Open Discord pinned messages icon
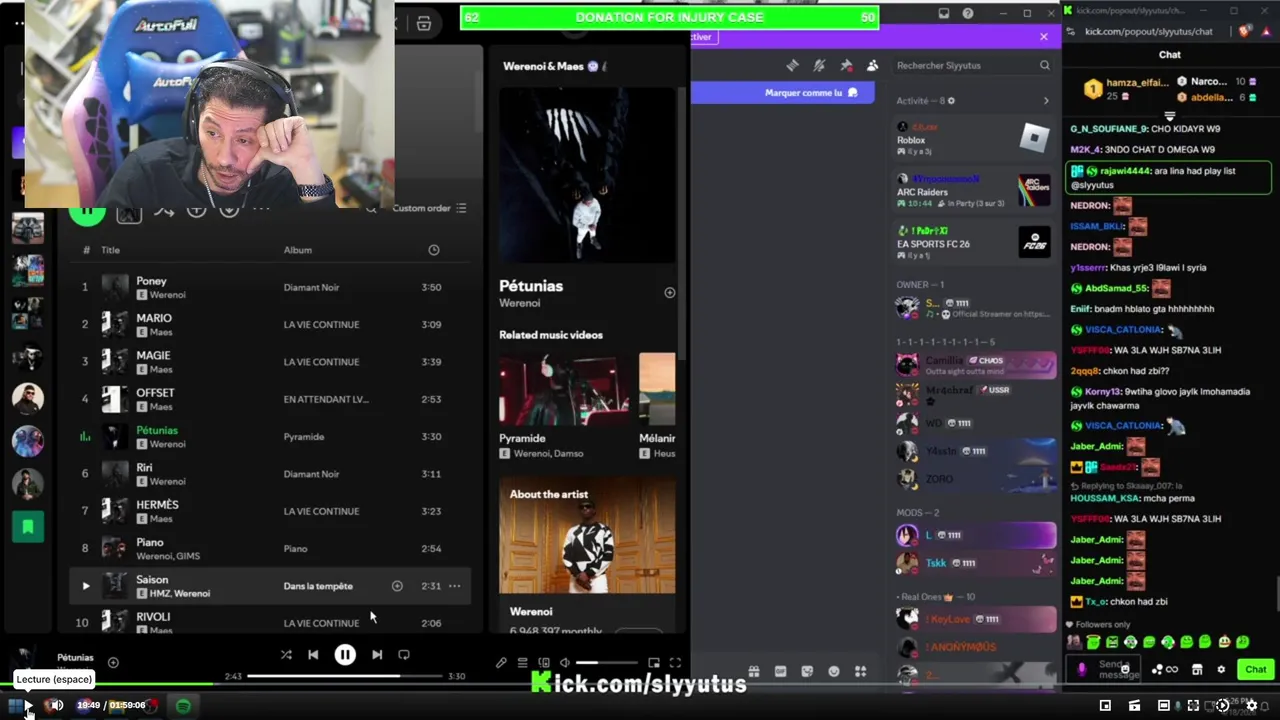1280x720 pixels. 846,65
